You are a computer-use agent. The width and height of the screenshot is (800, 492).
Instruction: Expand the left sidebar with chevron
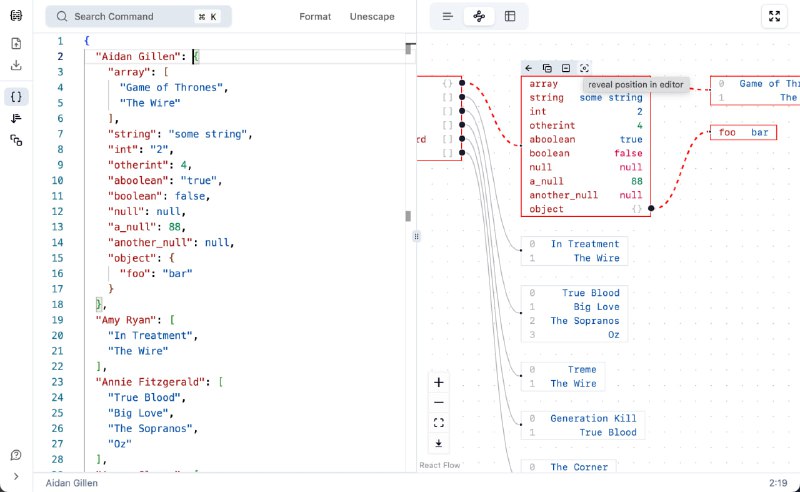[x=16, y=476]
